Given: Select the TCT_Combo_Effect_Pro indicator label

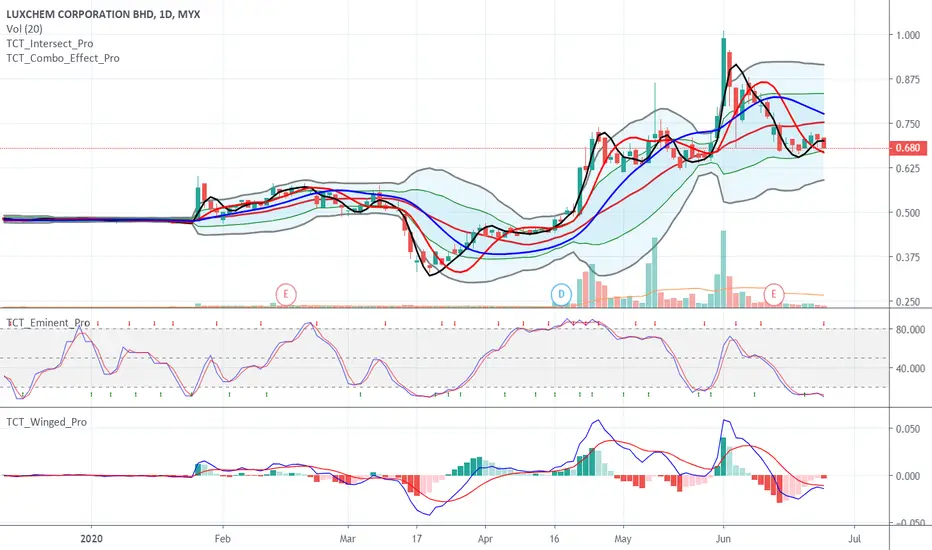Looking at the screenshot, I should point(63,58).
